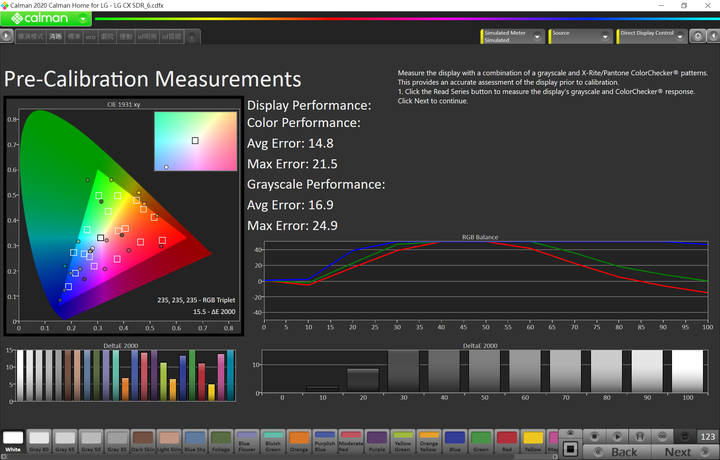Click the refresh cycle icon near 123
Image resolution: width=720 pixels, height=460 pixels.
(685, 436)
